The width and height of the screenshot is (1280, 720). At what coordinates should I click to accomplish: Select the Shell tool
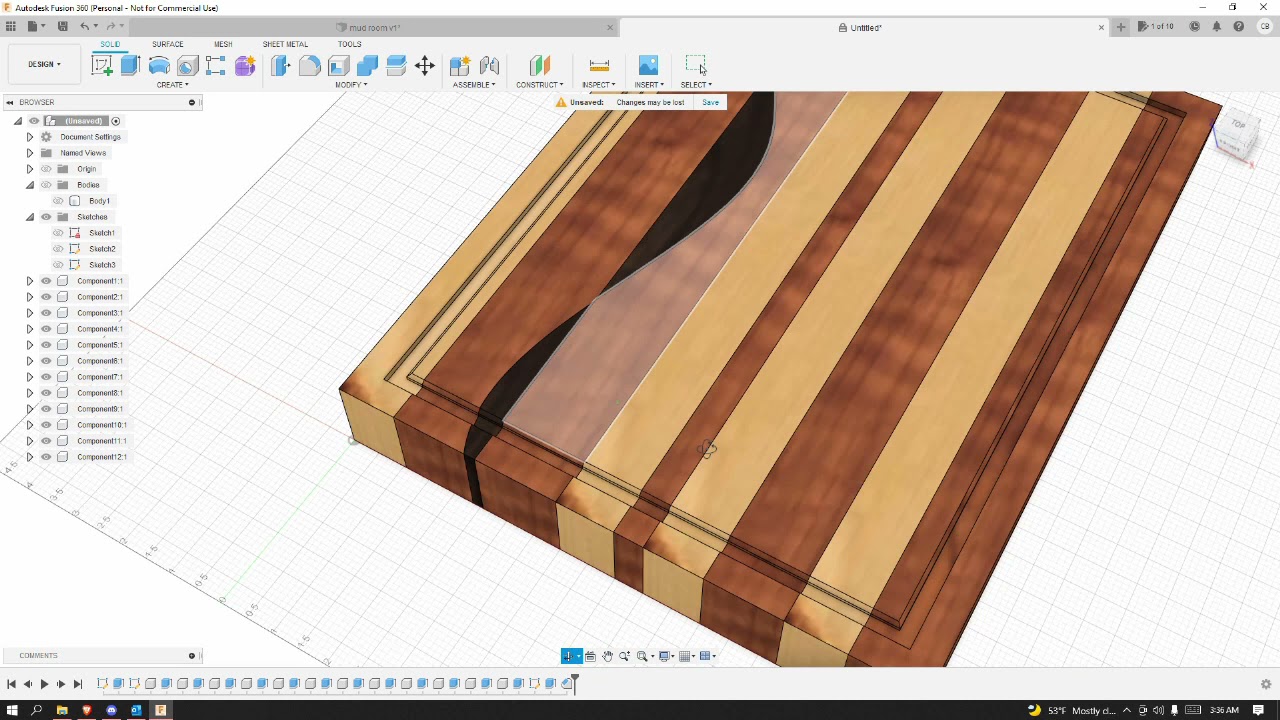point(338,66)
